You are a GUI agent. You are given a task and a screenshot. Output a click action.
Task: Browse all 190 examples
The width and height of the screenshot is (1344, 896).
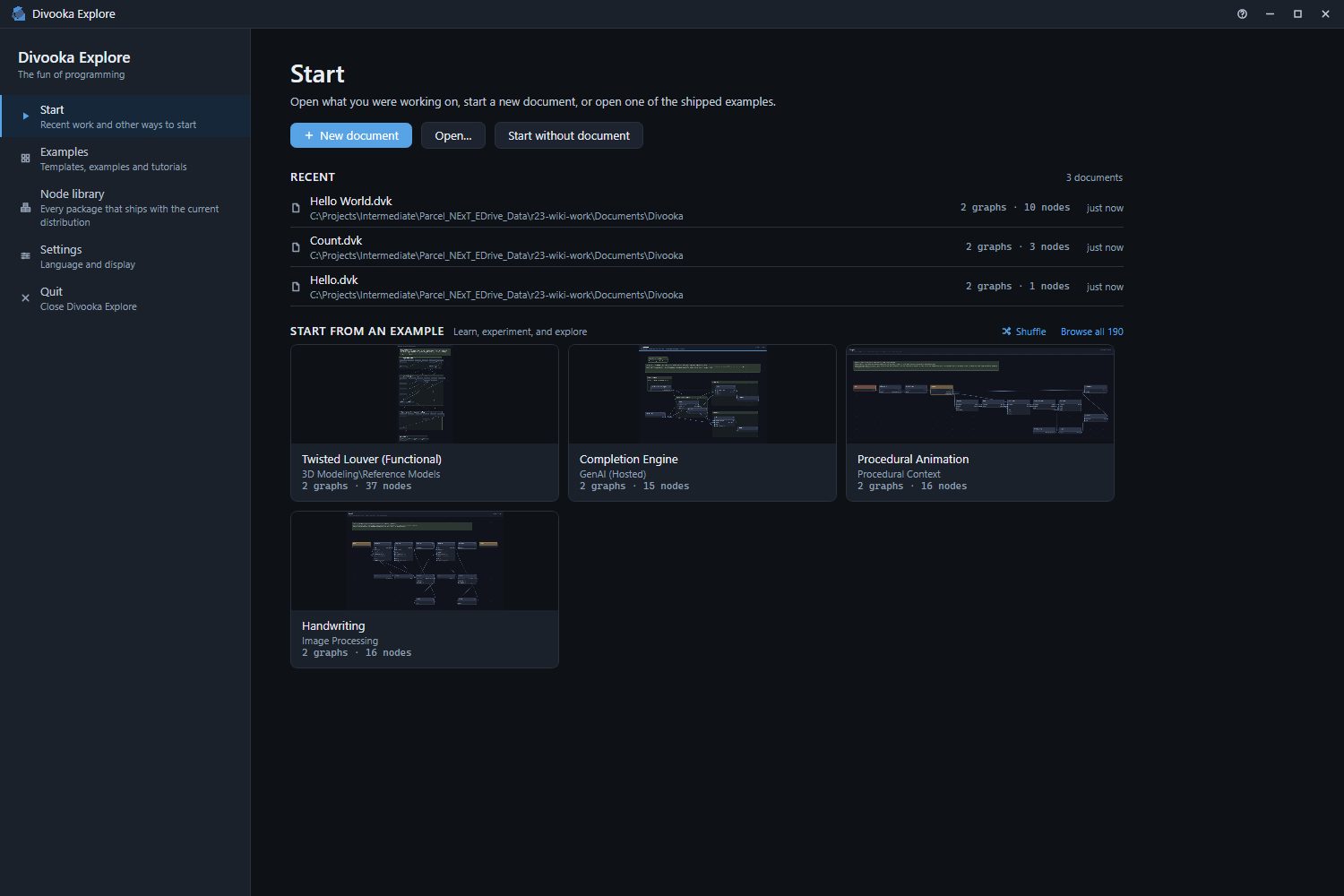click(x=1091, y=332)
